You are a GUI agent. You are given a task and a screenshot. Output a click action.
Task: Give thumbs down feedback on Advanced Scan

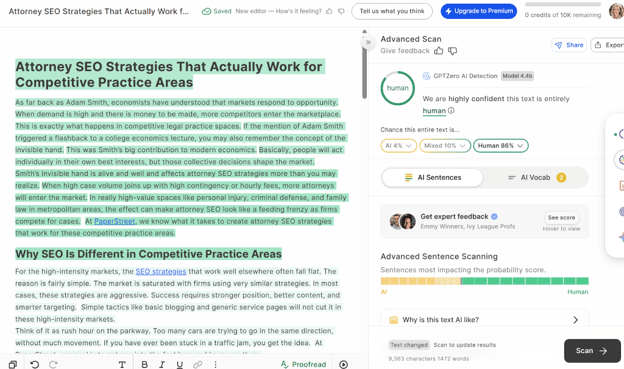(x=452, y=51)
